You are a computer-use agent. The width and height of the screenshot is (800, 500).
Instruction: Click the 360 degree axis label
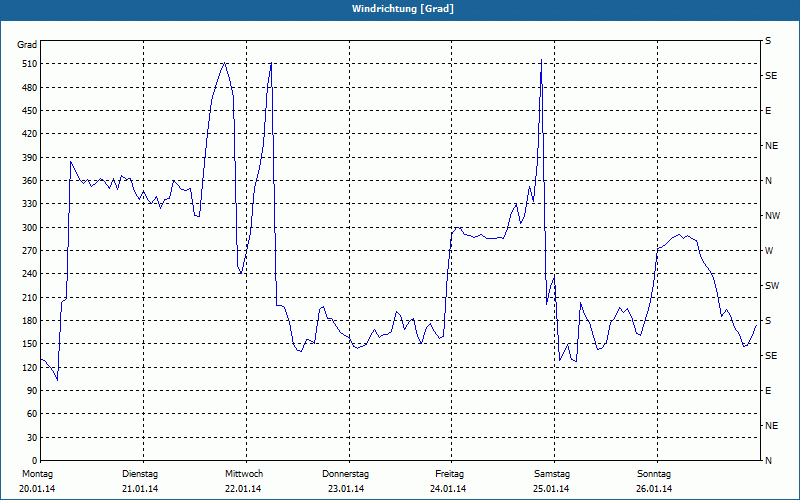click(30, 181)
